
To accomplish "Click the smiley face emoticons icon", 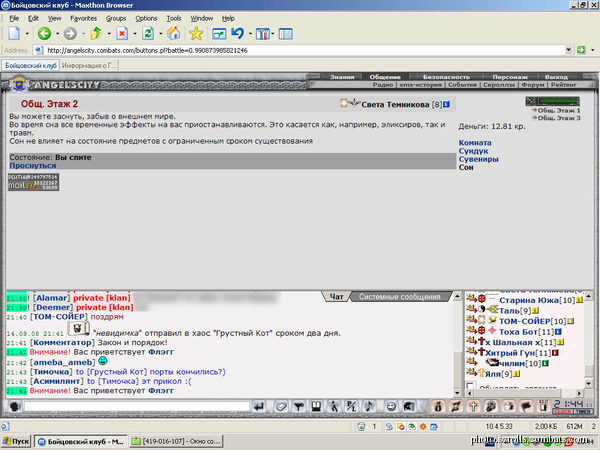I will click(x=391, y=406).
